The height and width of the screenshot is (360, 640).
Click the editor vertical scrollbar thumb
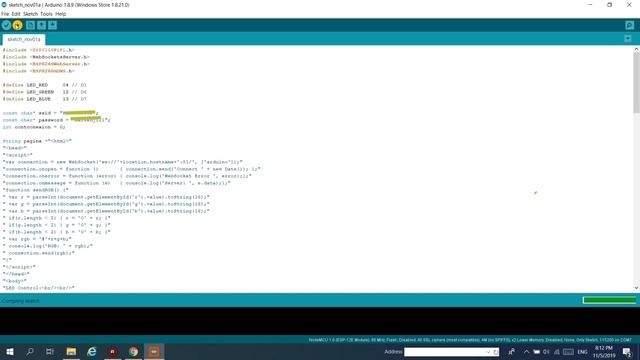(636, 83)
